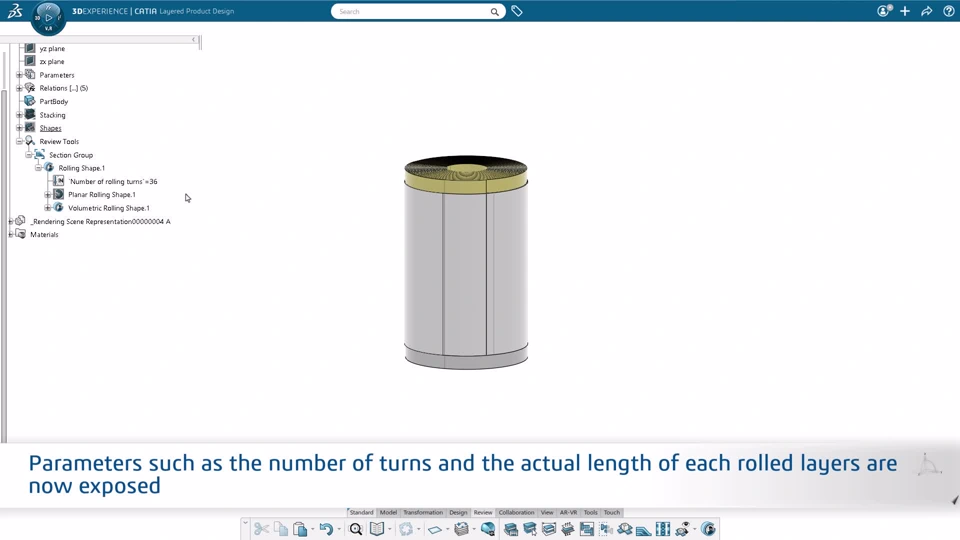This screenshot has height=540, width=960.
Task: Click the Undo arrow icon
Action: 326,529
